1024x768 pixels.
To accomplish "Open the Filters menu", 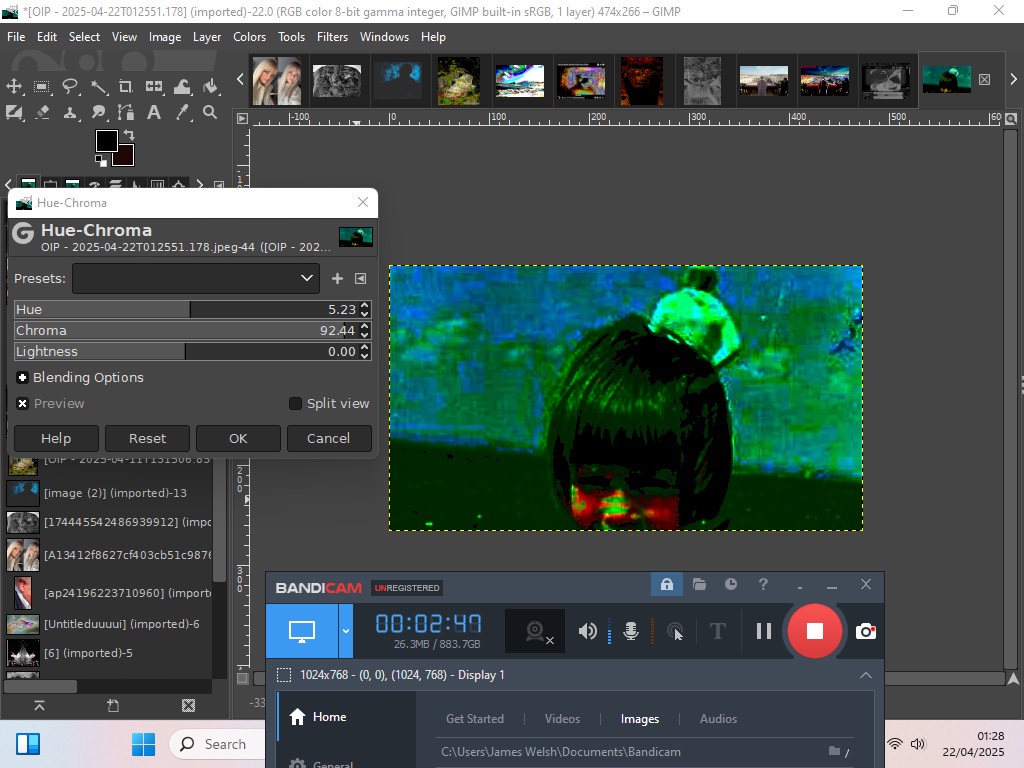I will coord(332,36).
